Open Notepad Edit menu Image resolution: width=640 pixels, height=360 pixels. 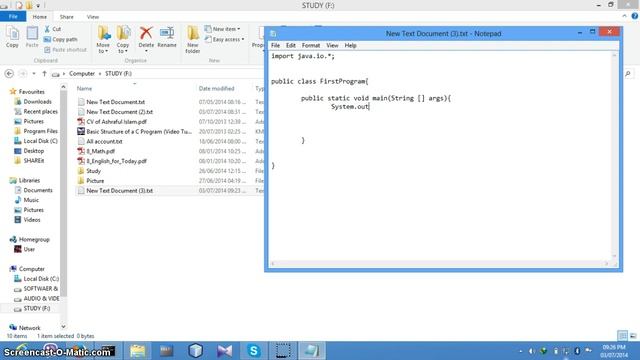pos(291,45)
